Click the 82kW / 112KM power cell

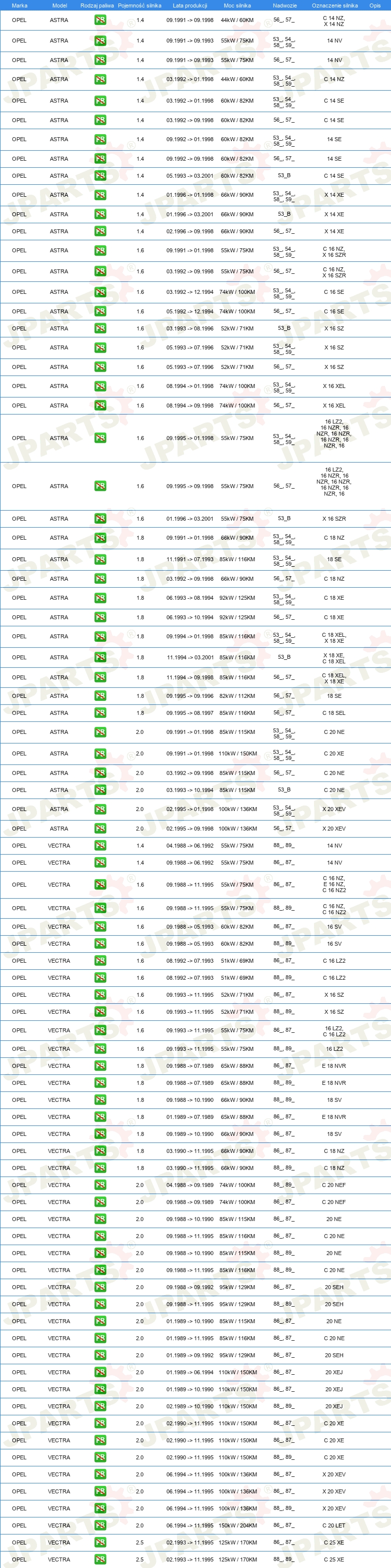pyautogui.click(x=237, y=696)
